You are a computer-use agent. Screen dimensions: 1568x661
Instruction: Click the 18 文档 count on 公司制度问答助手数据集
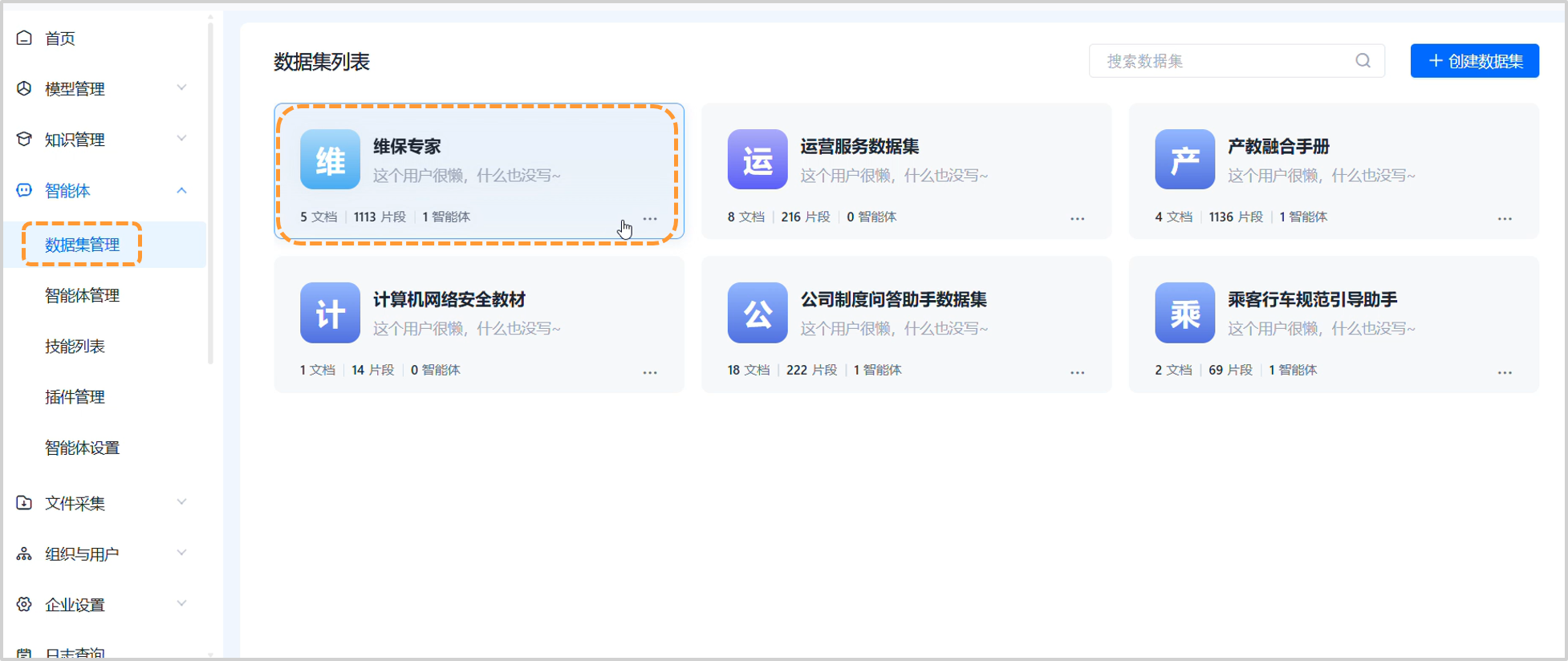748,370
